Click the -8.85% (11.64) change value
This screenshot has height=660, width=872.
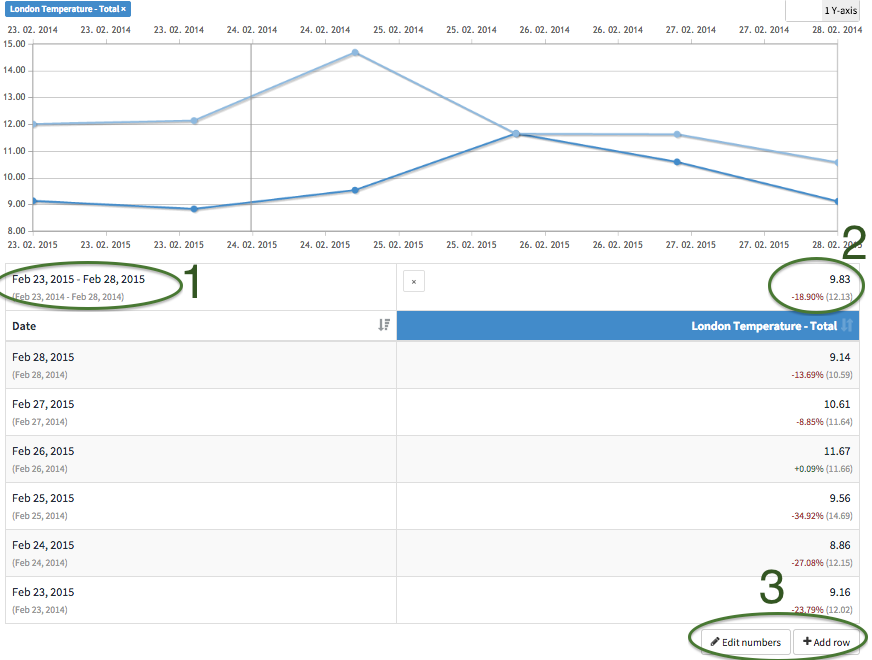(824, 422)
